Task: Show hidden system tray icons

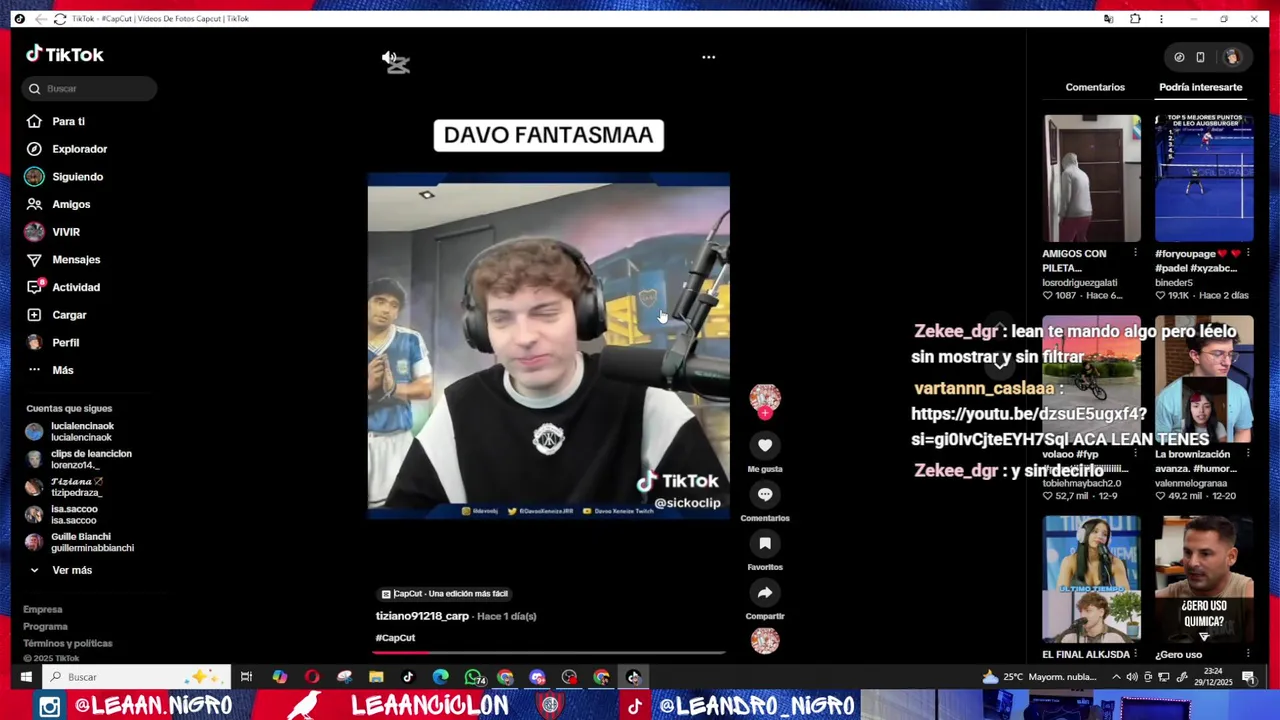Action: [1116, 677]
